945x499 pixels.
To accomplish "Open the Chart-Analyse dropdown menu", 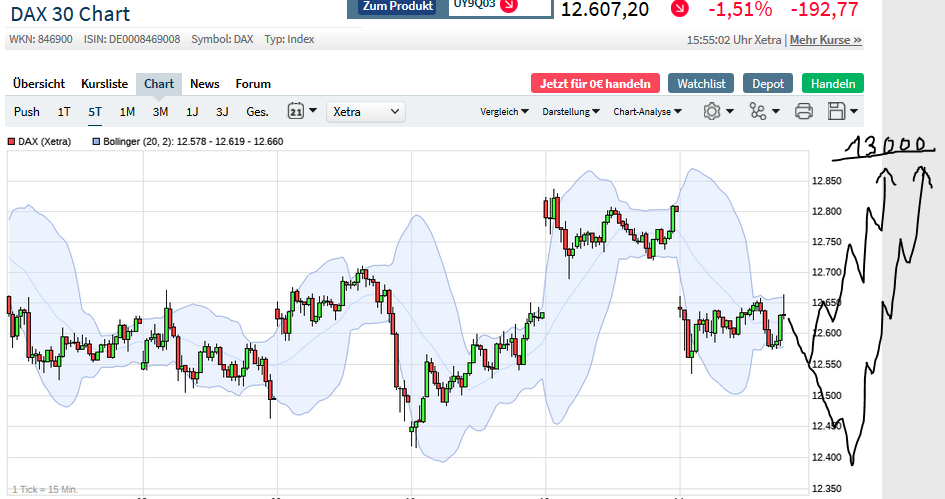I will coord(647,111).
